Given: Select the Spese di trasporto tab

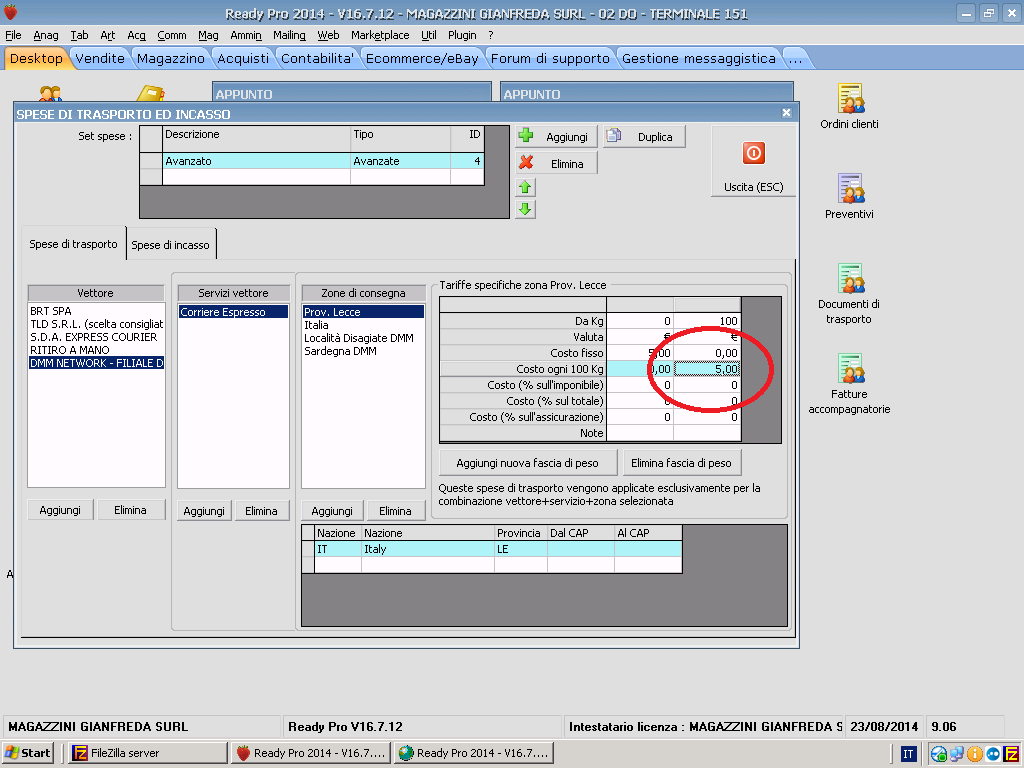Looking at the screenshot, I should tap(73, 244).
